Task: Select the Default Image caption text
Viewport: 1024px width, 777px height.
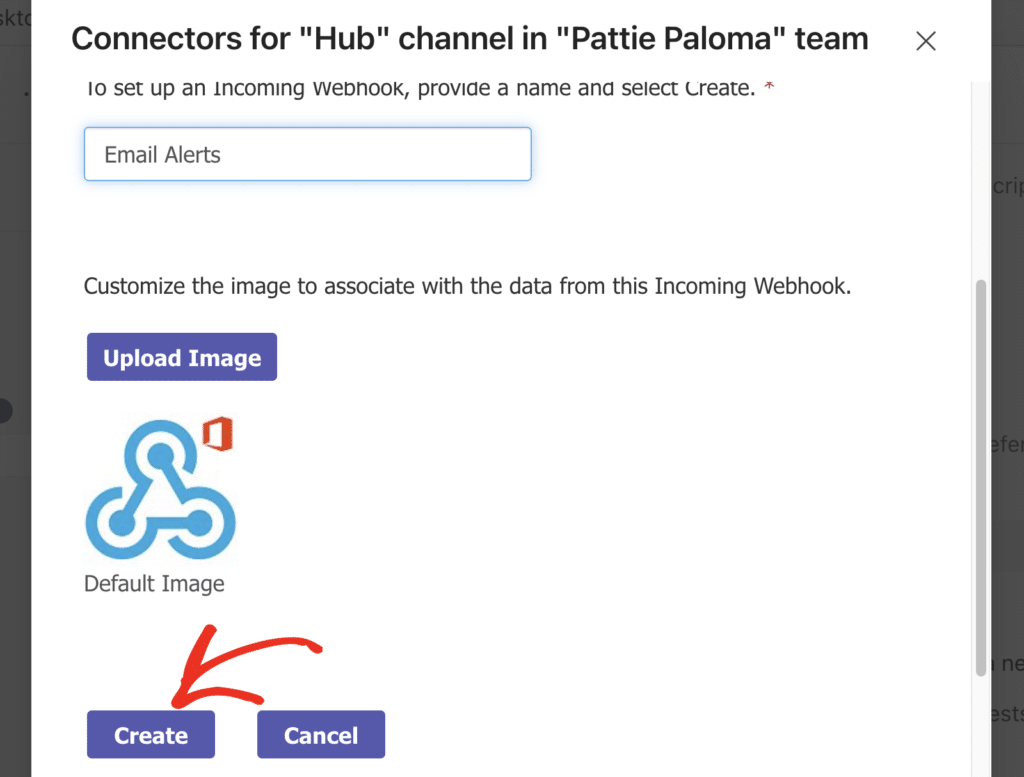Action: pyautogui.click(x=155, y=583)
